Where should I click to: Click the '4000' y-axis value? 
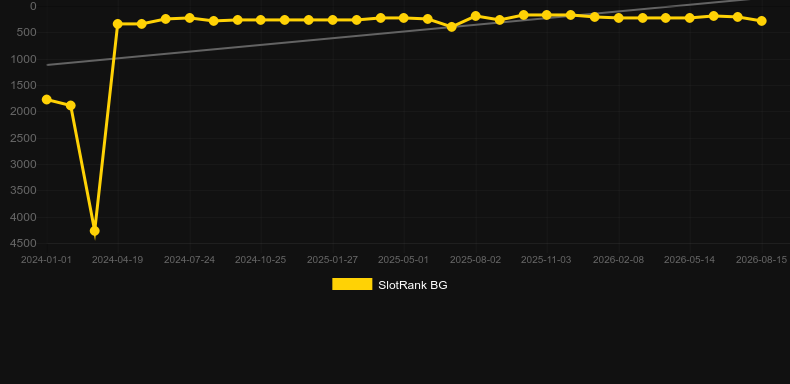click(24, 217)
